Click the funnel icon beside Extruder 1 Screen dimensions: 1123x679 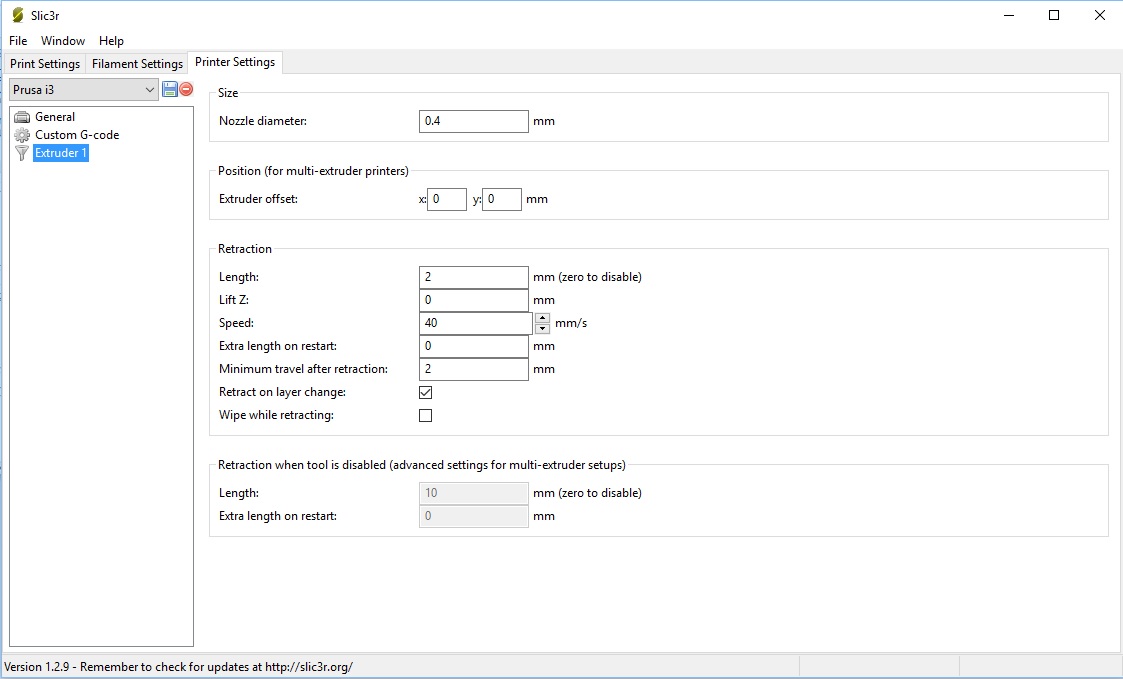tap(22, 153)
